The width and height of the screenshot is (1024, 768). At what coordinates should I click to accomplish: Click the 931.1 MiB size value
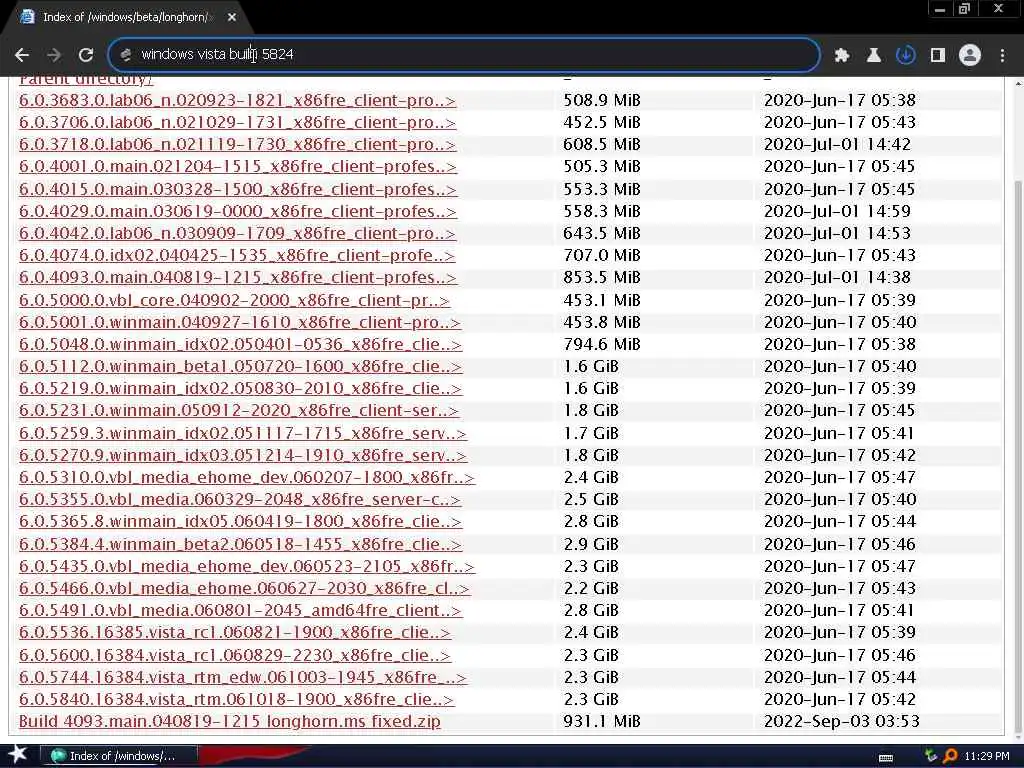602,722
